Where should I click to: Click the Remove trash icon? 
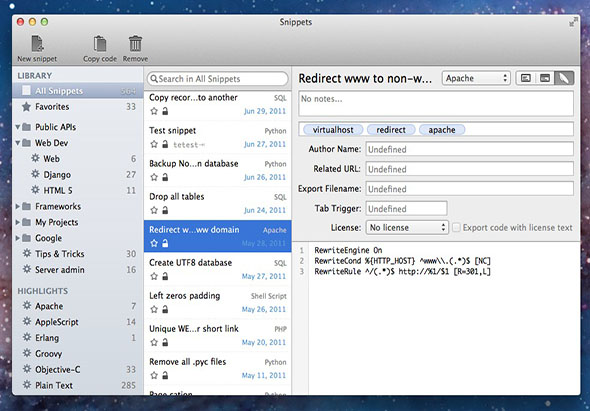[x=135, y=44]
